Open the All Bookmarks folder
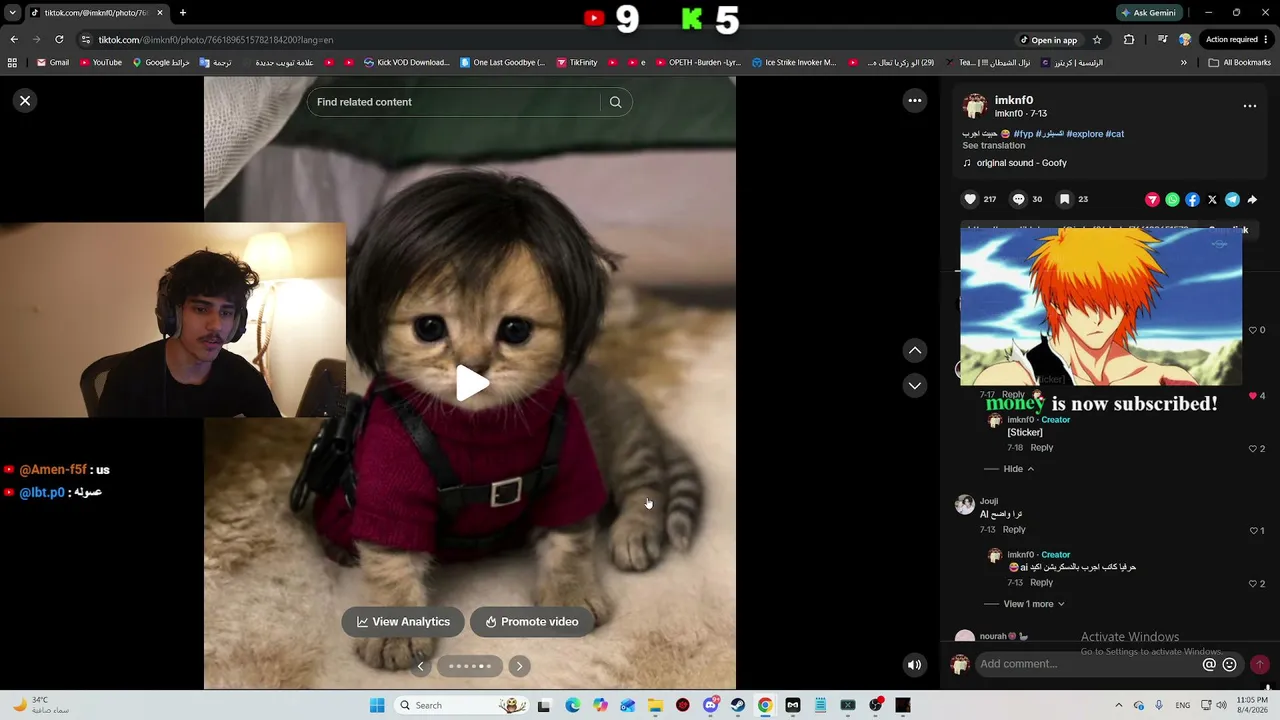This screenshot has height=720, width=1280. click(x=1239, y=62)
